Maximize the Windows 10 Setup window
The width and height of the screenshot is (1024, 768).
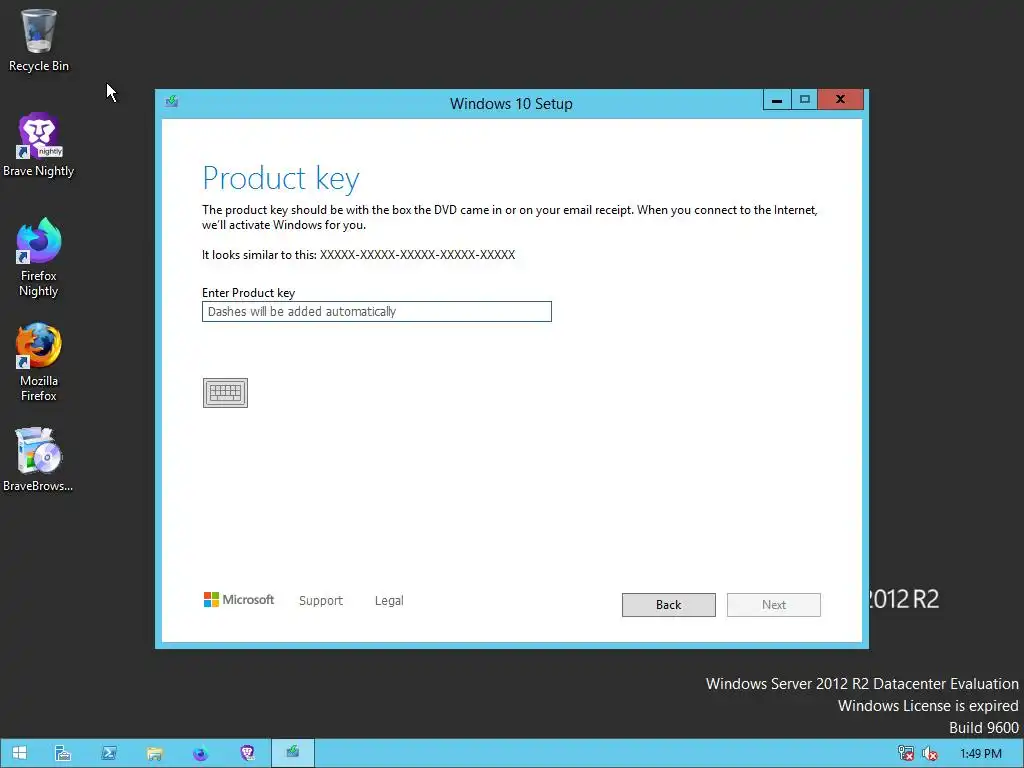point(805,100)
